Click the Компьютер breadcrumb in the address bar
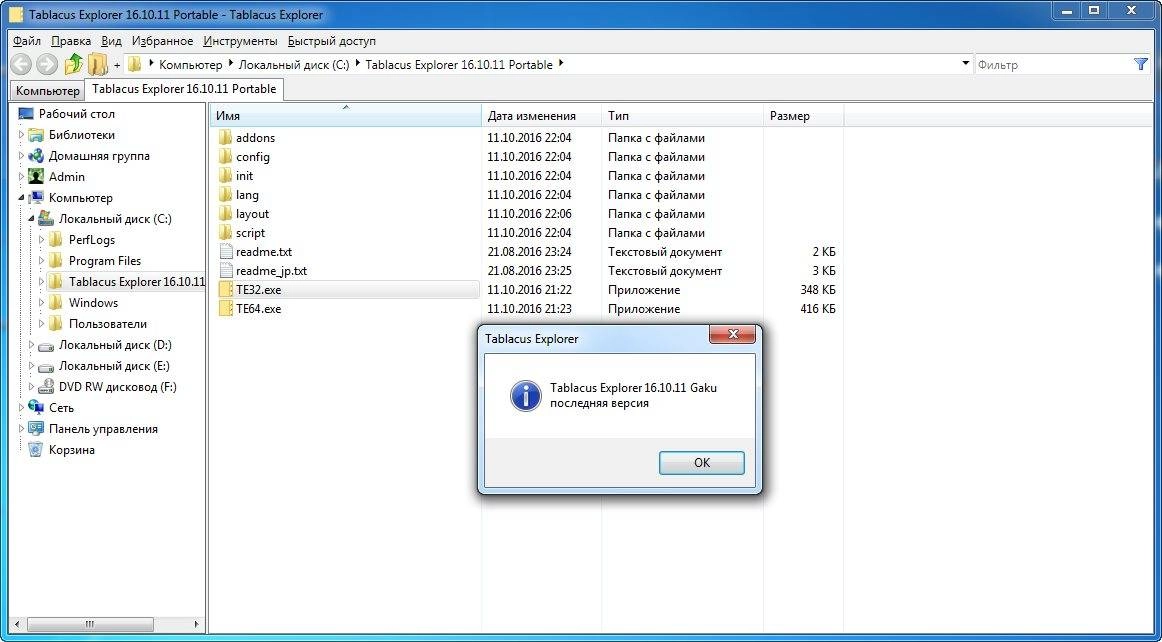Image resolution: width=1162 pixels, height=642 pixels. (x=190, y=64)
